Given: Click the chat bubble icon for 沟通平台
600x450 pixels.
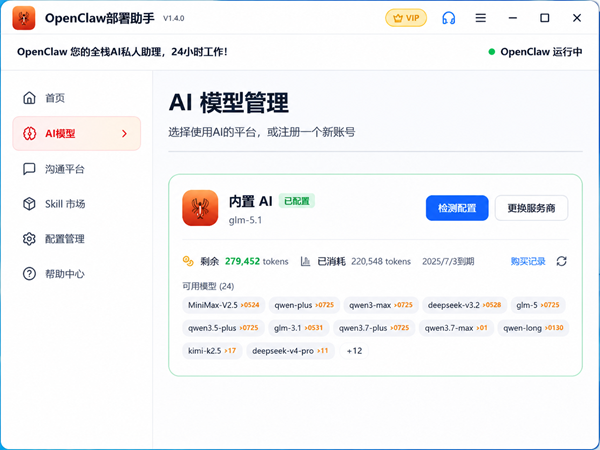Looking at the screenshot, I should click(29, 169).
